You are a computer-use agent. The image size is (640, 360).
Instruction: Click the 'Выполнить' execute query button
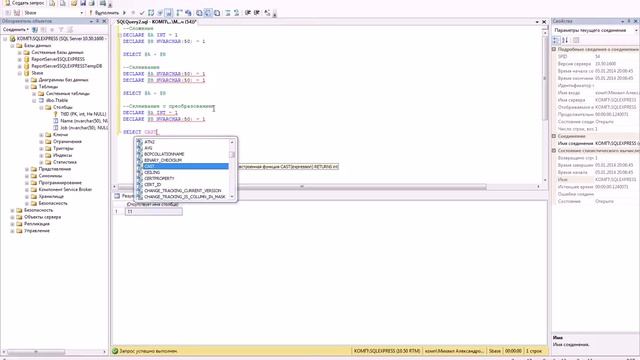coord(104,13)
